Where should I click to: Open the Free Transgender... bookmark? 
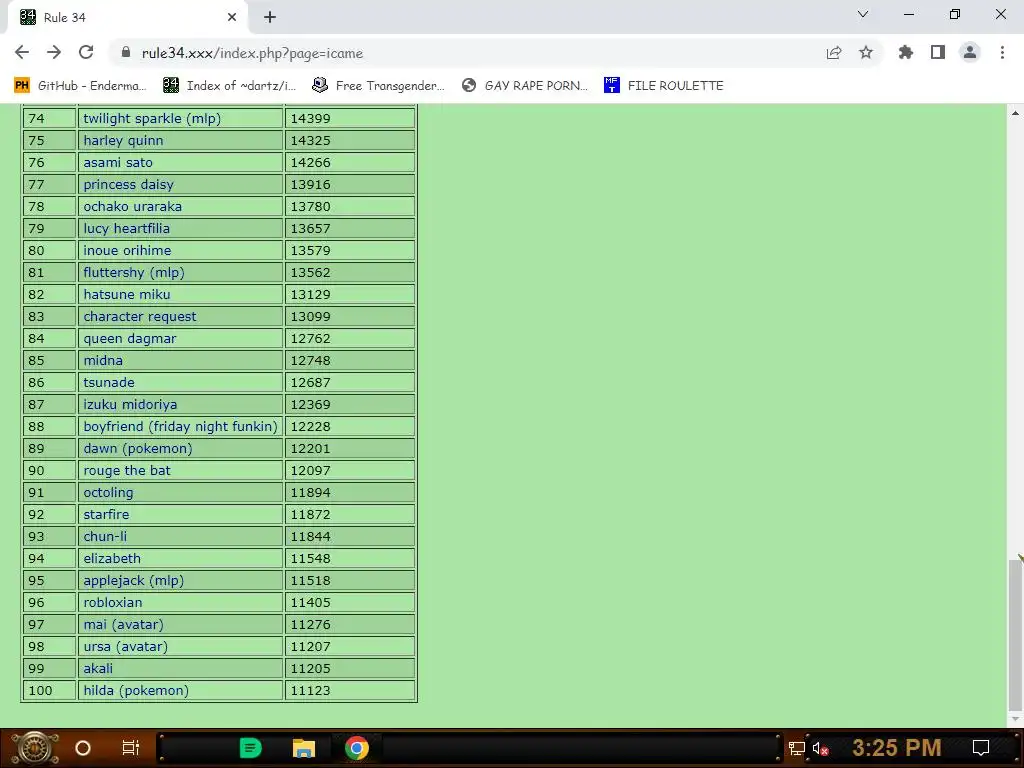377,86
